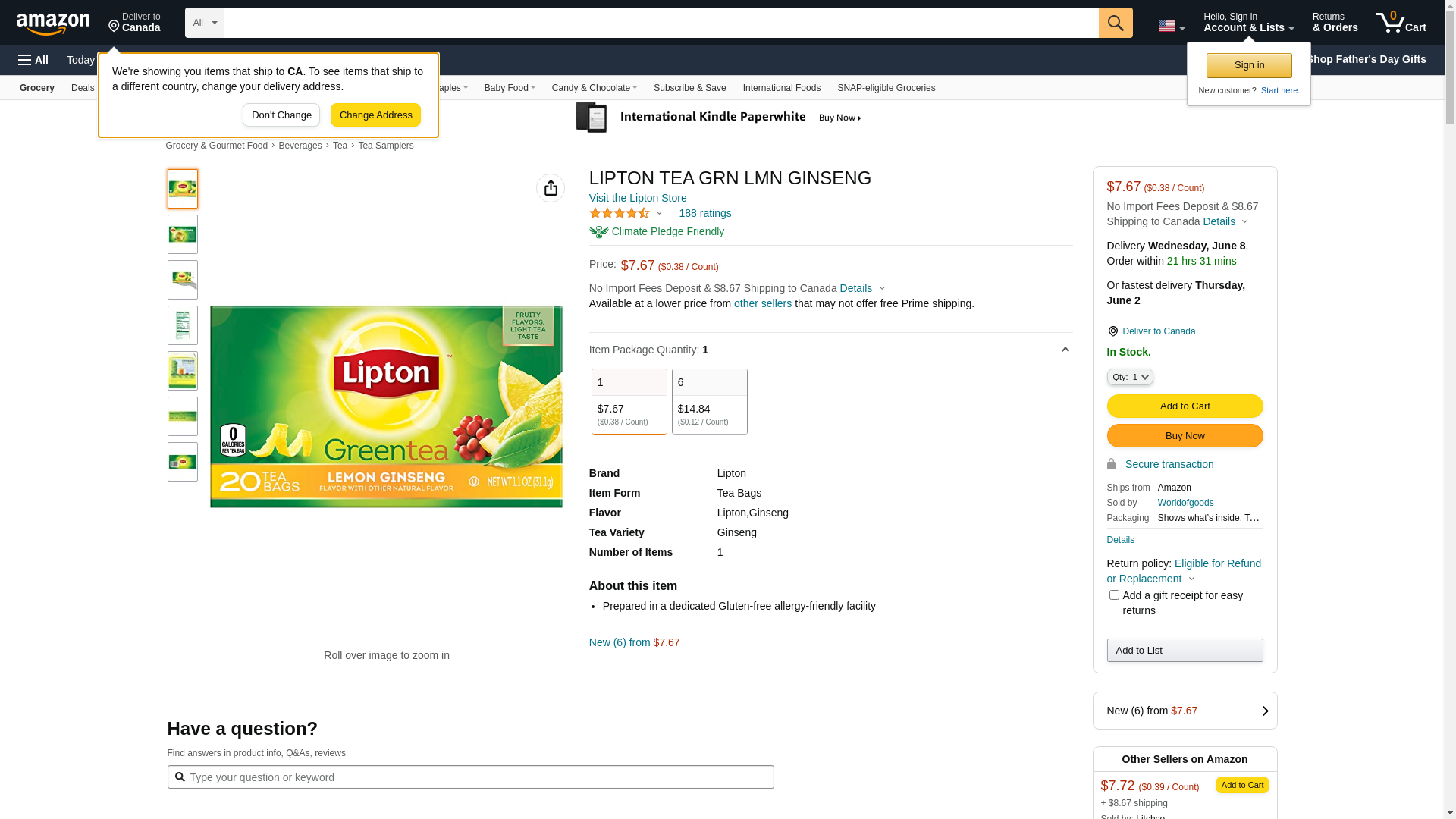
Task: Click the search magnifier button
Action: 1116,23
